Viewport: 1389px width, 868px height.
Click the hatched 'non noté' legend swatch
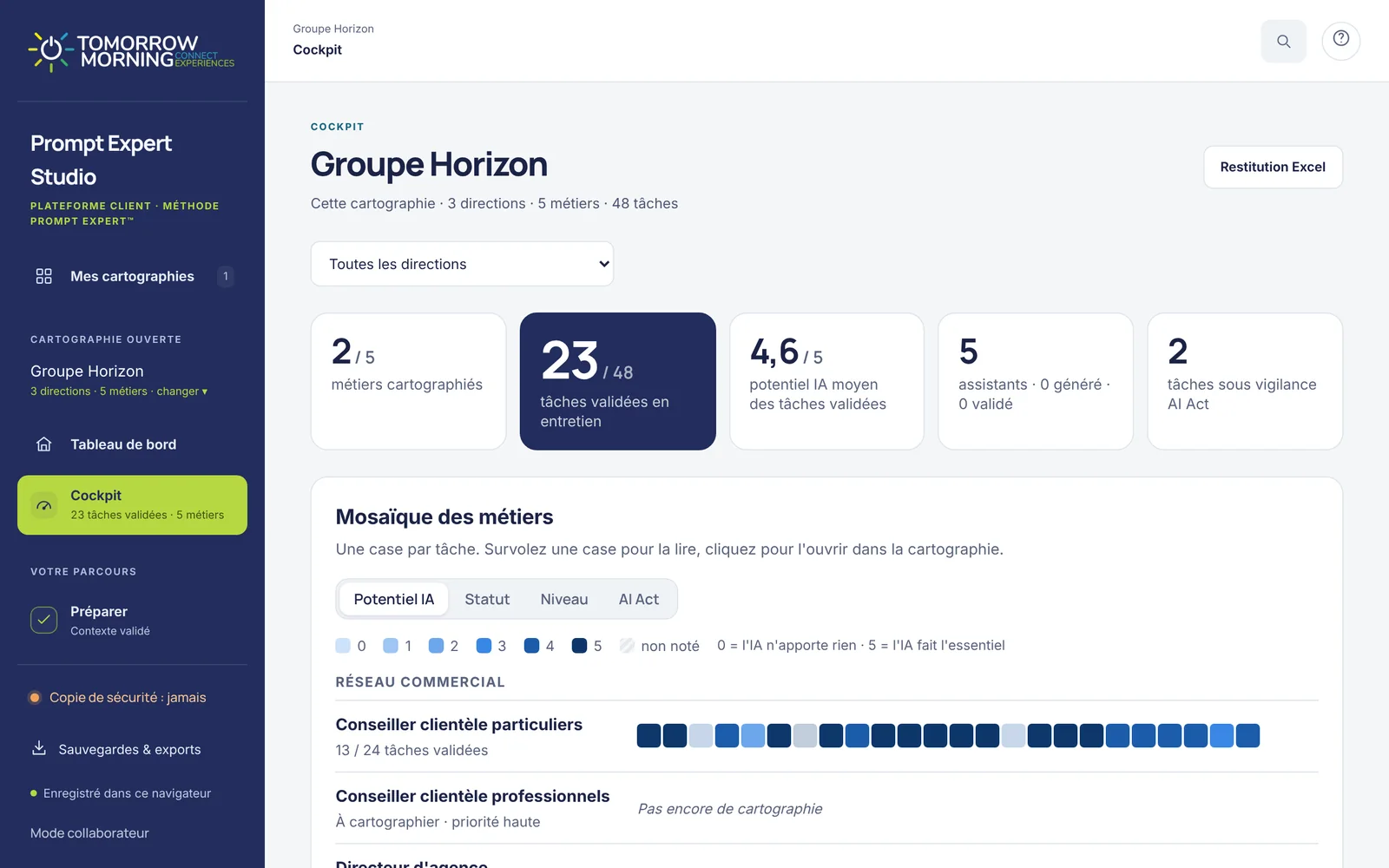627,646
